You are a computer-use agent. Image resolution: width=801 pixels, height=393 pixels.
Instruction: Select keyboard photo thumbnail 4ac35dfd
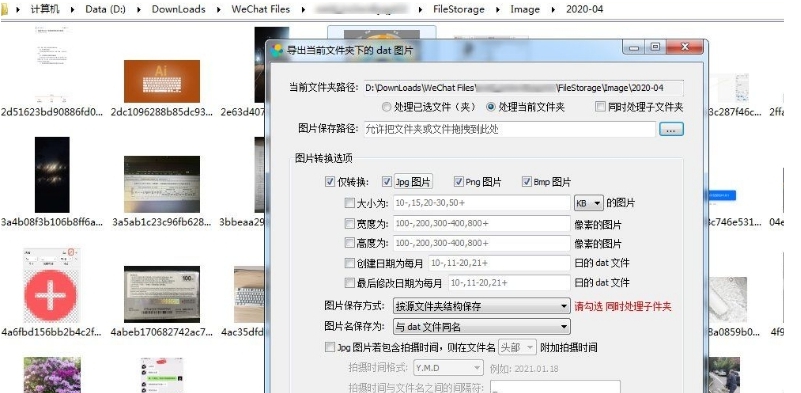click(249, 294)
